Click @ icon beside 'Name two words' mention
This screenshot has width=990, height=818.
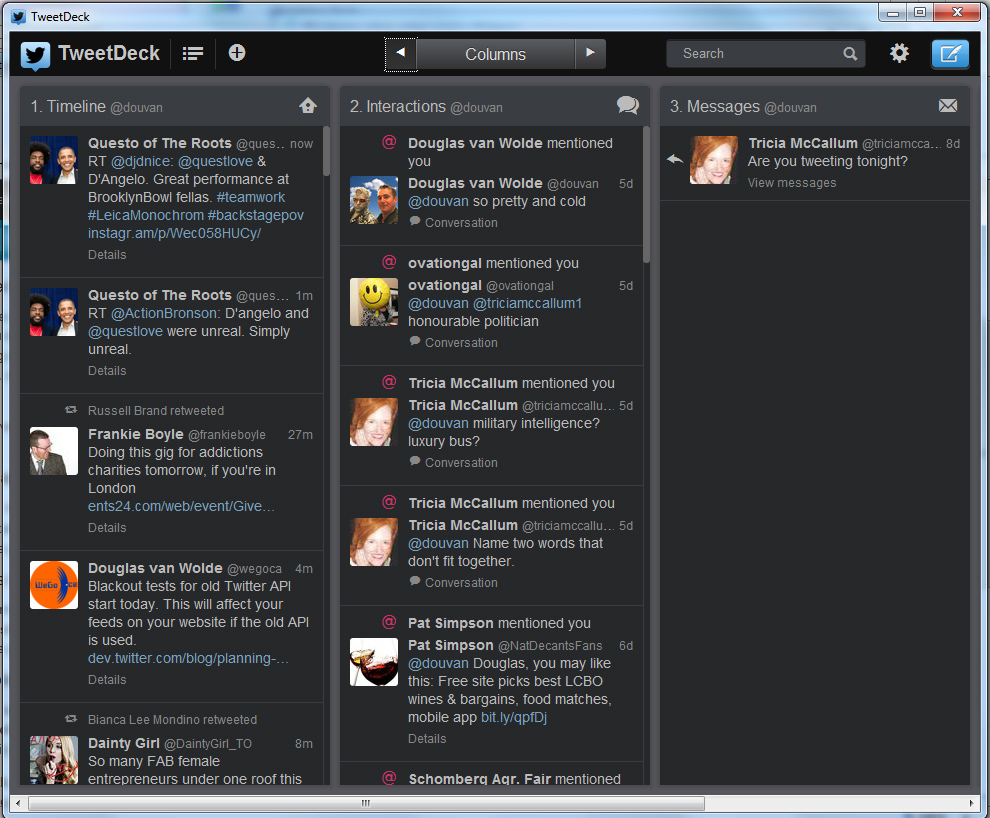[x=390, y=502]
